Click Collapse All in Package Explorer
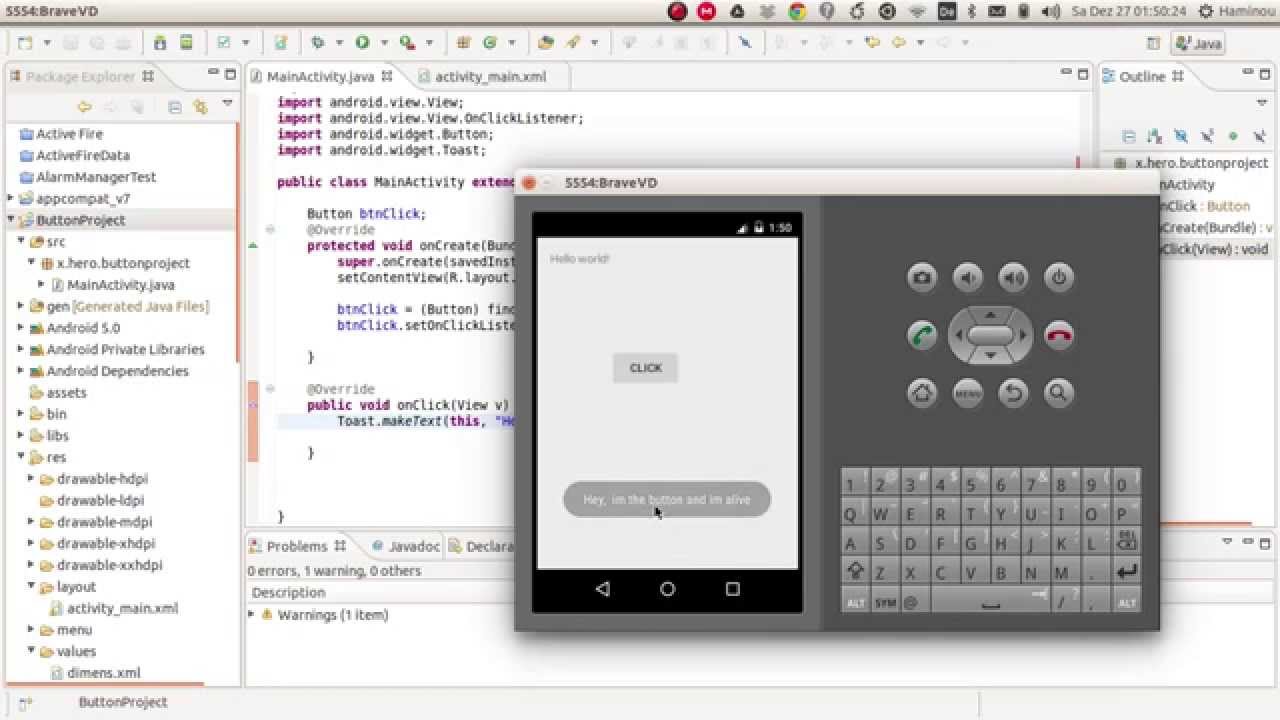1280x720 pixels. pos(174,107)
